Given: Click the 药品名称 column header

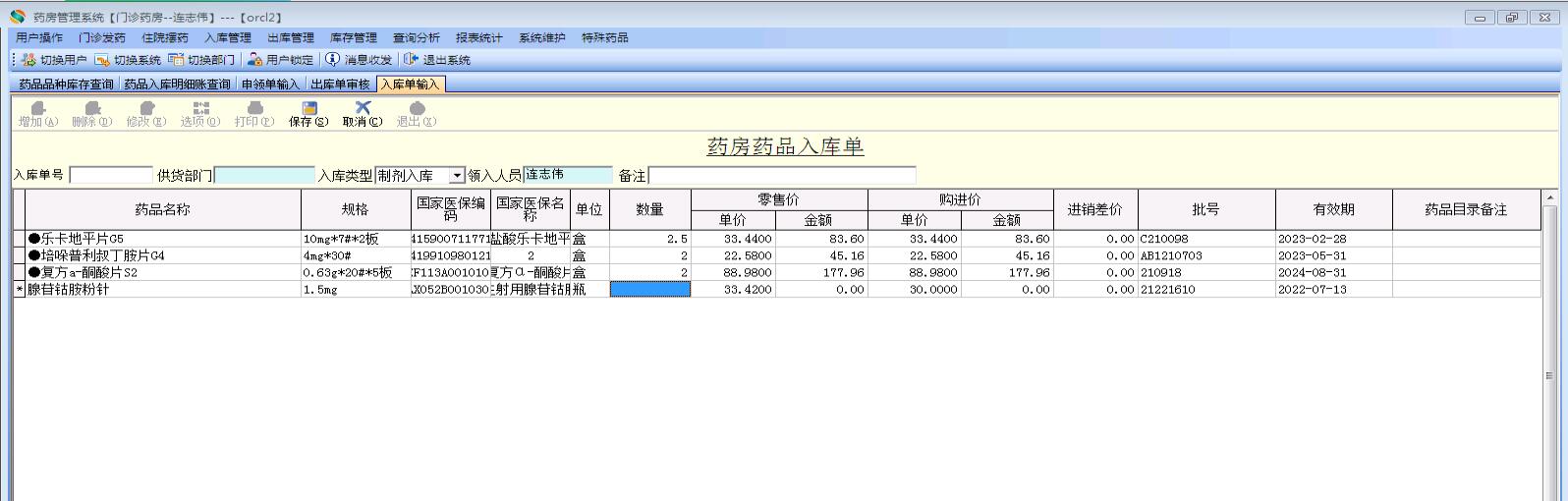Looking at the screenshot, I should tap(163, 209).
